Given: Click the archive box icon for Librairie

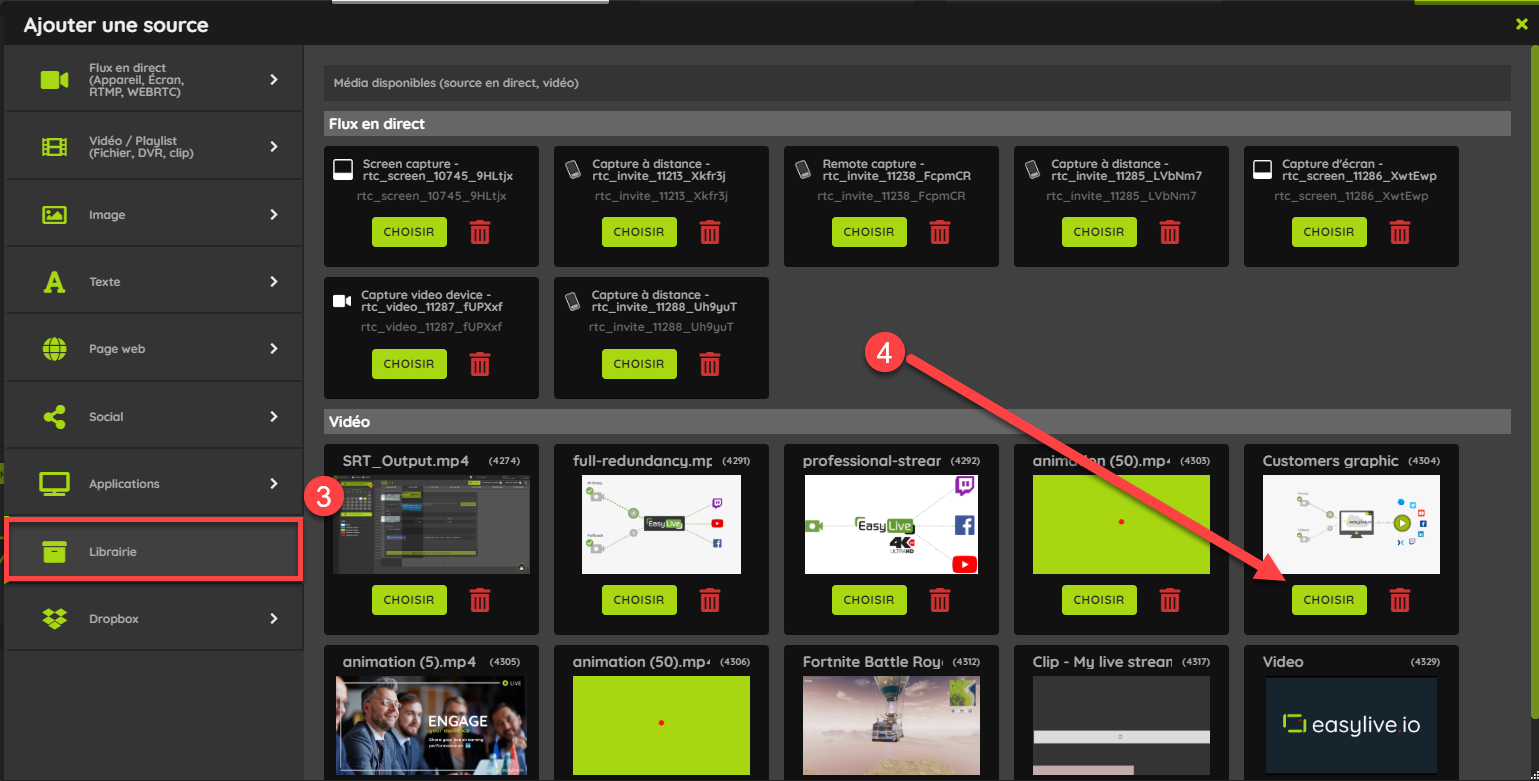Looking at the screenshot, I should tap(54, 551).
